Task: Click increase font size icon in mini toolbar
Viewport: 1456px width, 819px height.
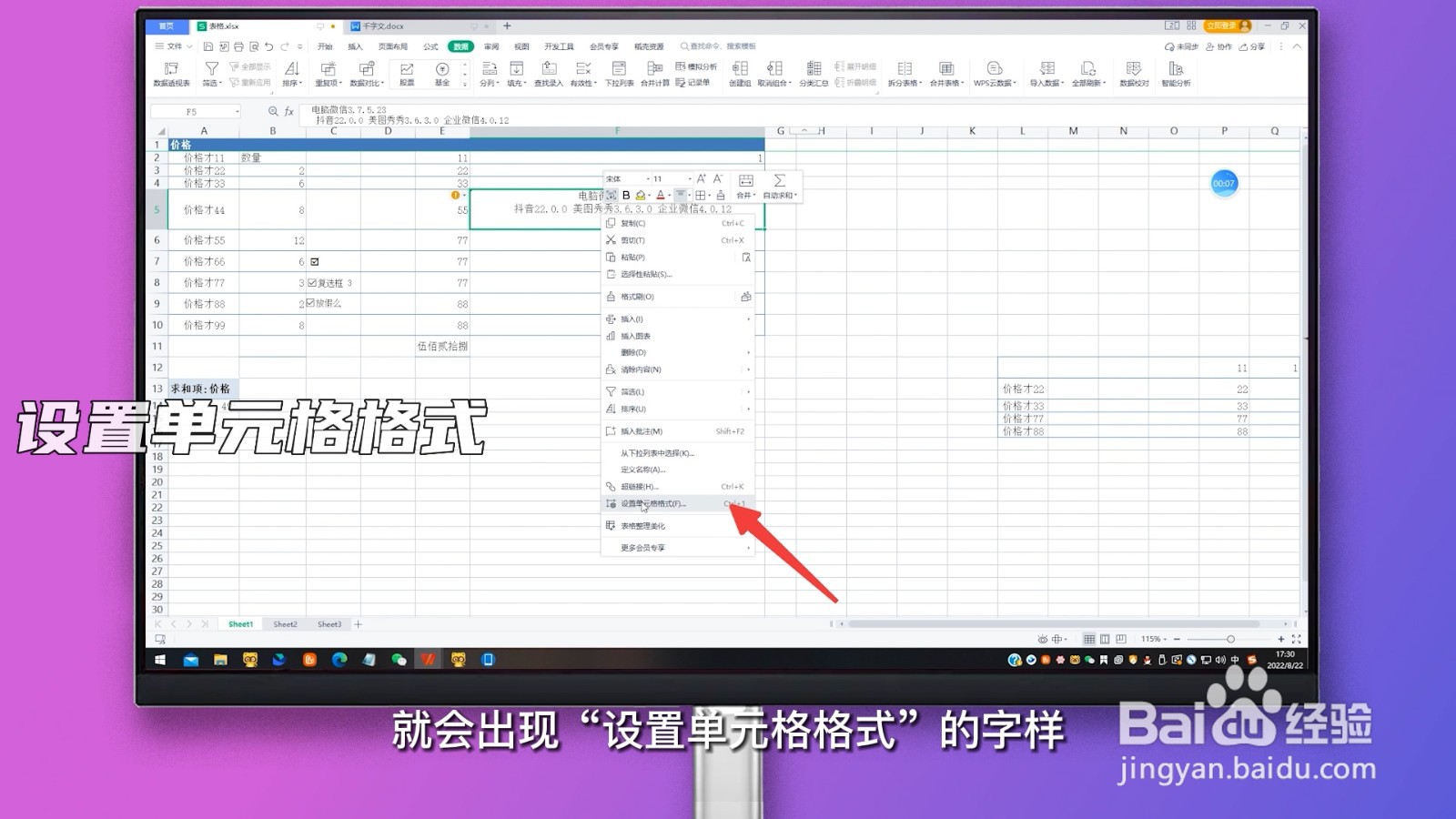Action: [702, 178]
